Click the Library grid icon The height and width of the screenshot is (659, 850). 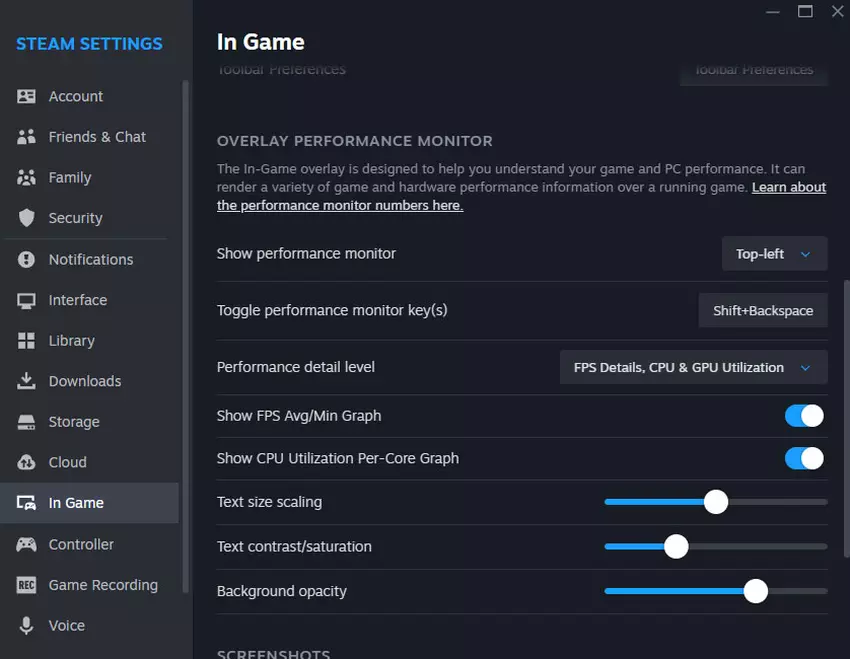tap(28, 340)
